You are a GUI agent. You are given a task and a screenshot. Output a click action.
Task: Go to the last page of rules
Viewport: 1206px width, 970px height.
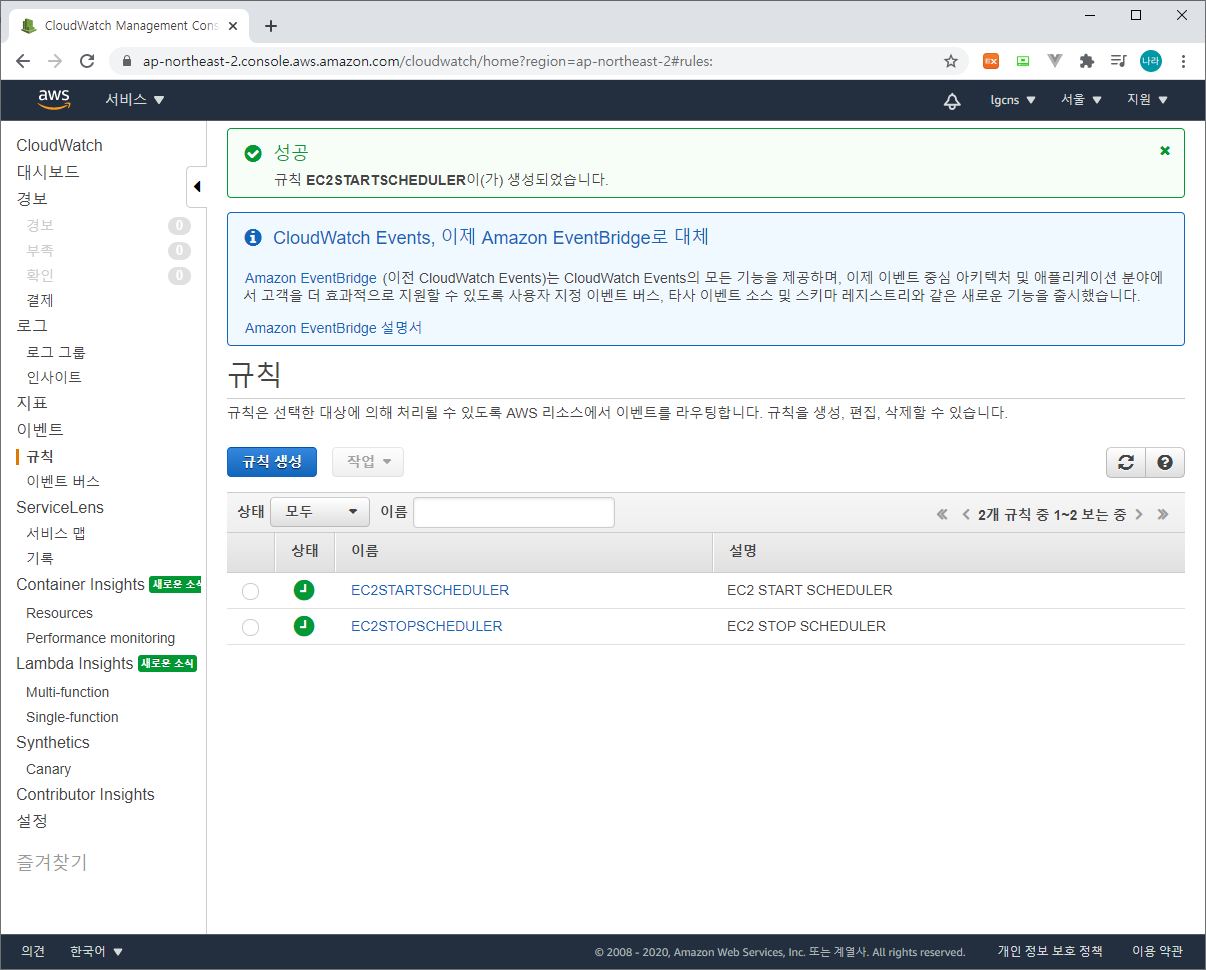coord(1162,514)
